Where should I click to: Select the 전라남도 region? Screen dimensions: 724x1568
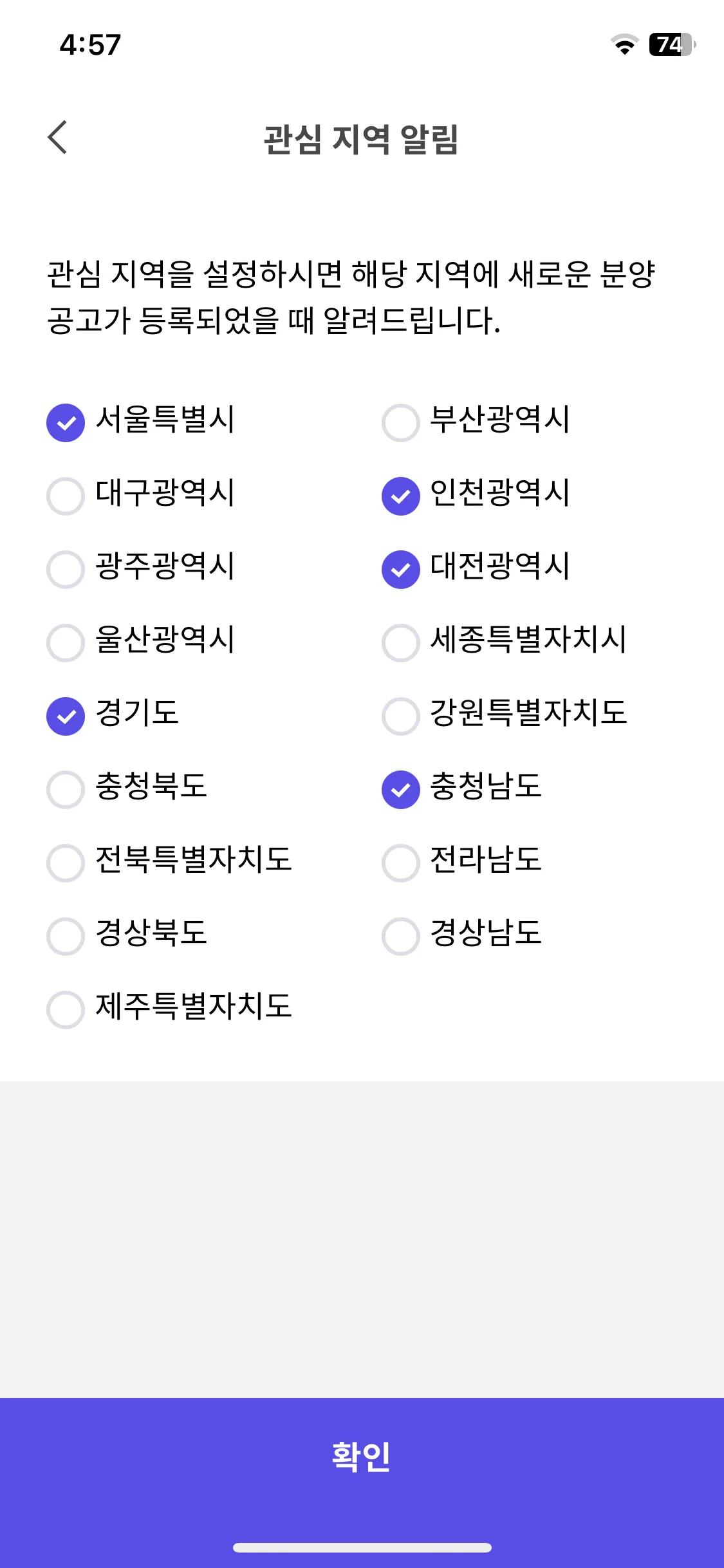(x=401, y=863)
